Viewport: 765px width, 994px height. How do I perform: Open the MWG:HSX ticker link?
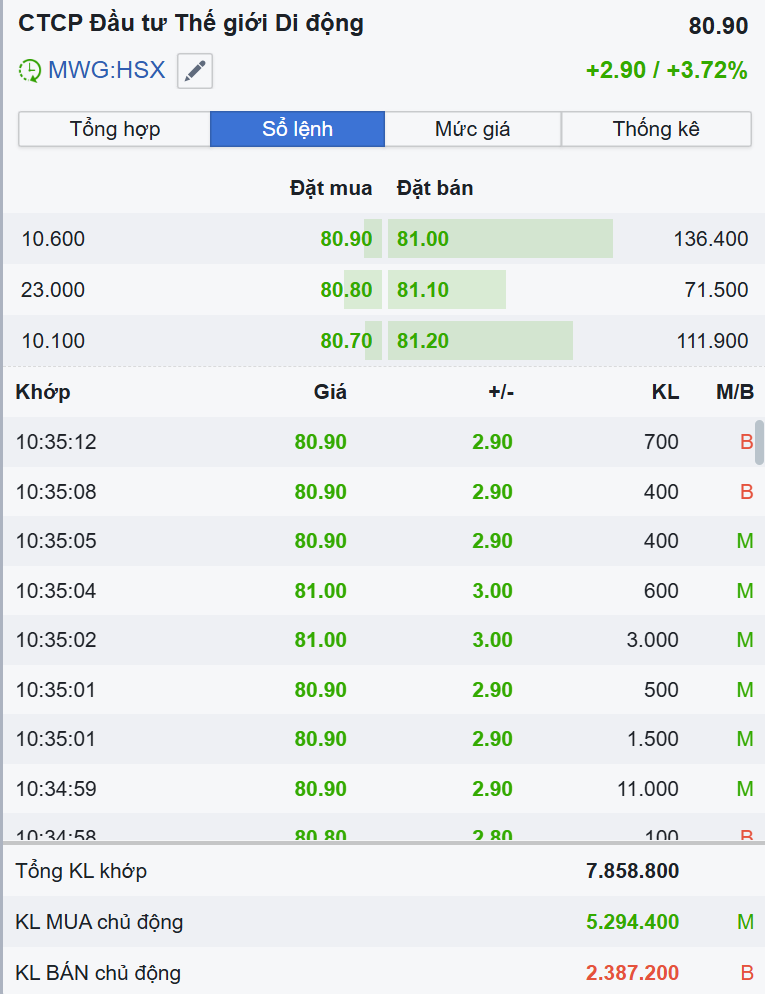pos(106,71)
